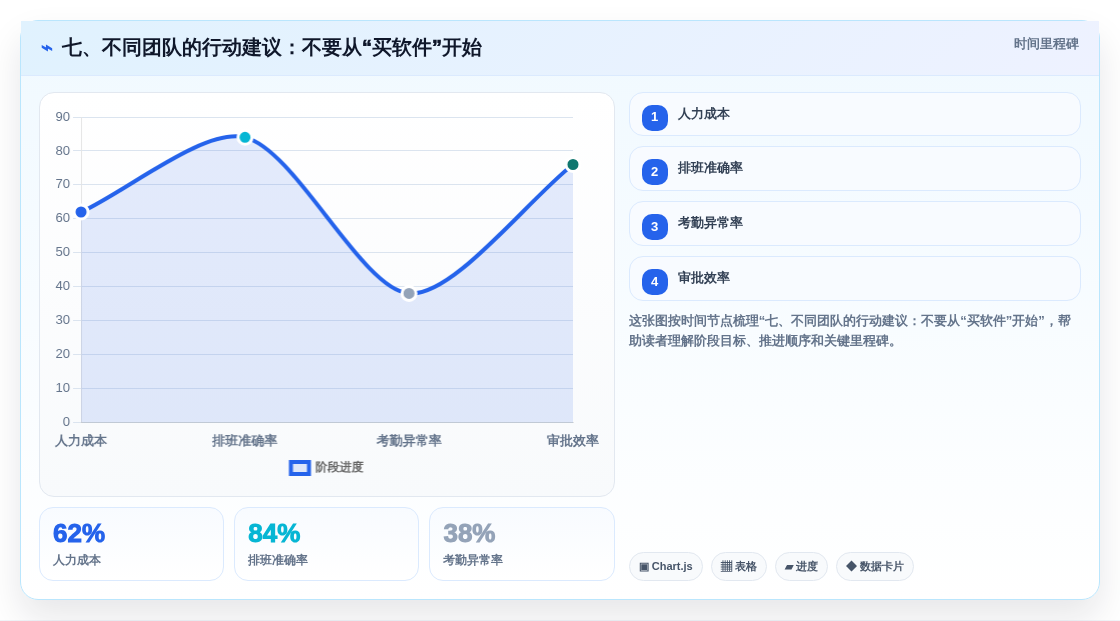Click the blue lightning icon beside the title
The image size is (1120, 621).
point(47,48)
